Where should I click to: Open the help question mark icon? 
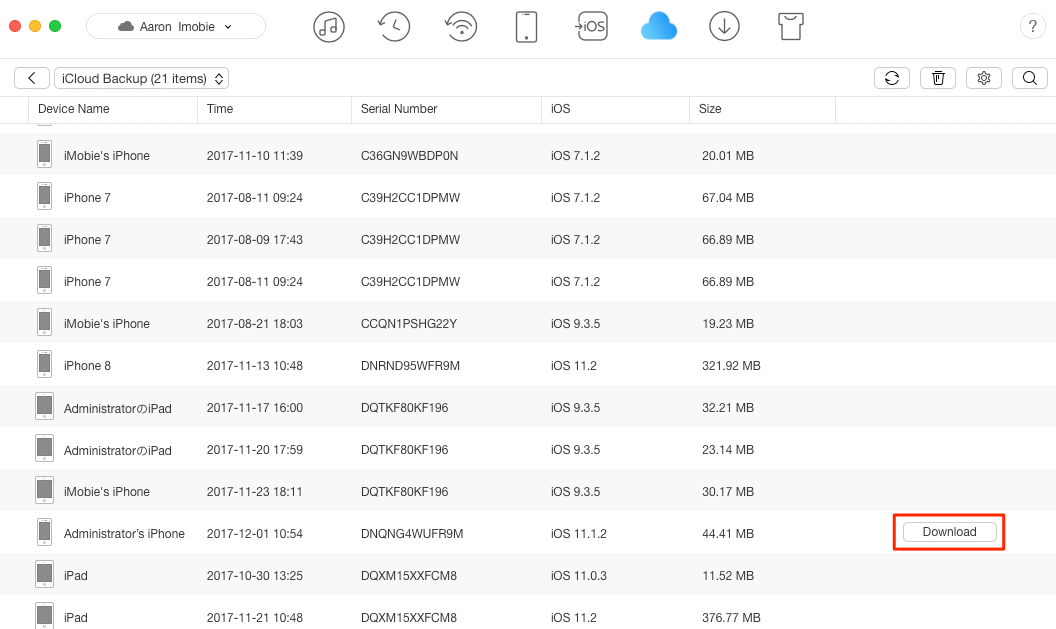tap(1032, 27)
